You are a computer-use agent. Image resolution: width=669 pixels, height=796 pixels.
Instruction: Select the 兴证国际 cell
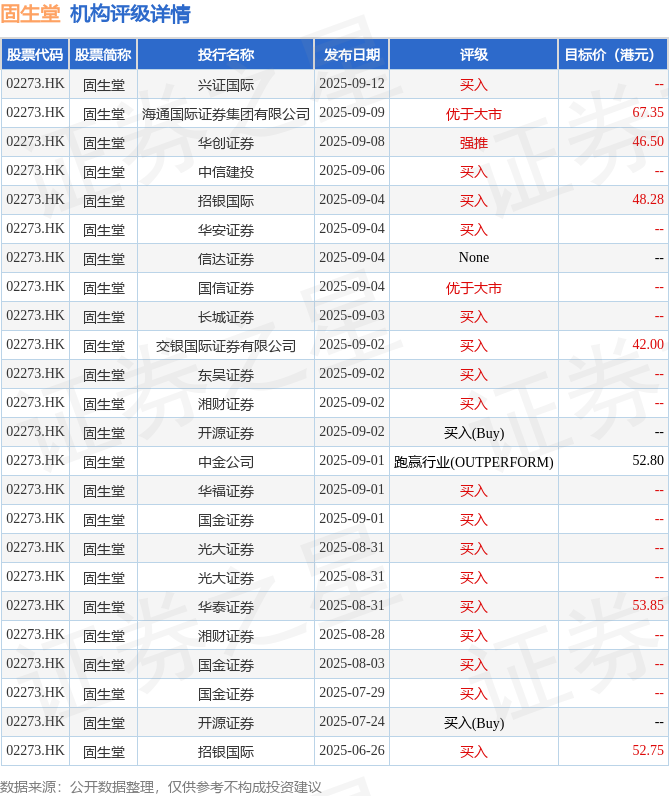point(225,85)
